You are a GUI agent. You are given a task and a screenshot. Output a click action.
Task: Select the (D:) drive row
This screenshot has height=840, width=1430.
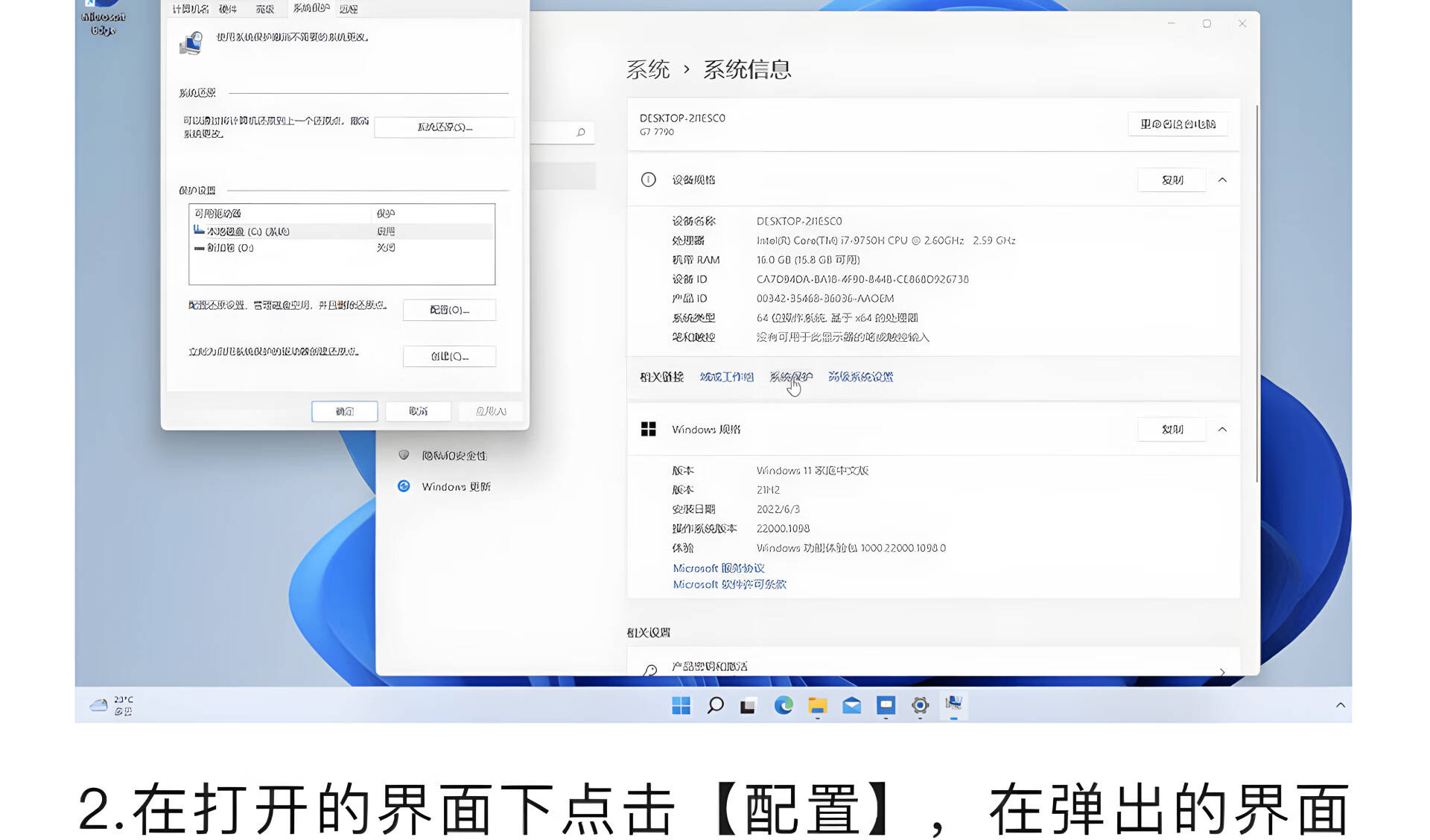(x=342, y=248)
